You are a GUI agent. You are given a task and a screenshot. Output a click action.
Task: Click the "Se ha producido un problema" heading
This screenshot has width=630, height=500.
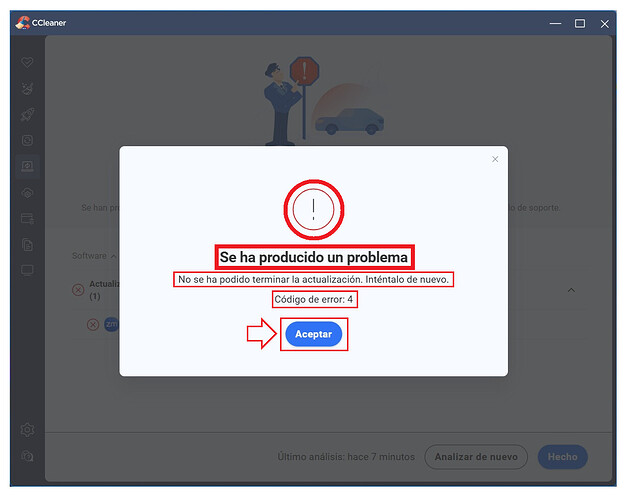pos(314,257)
